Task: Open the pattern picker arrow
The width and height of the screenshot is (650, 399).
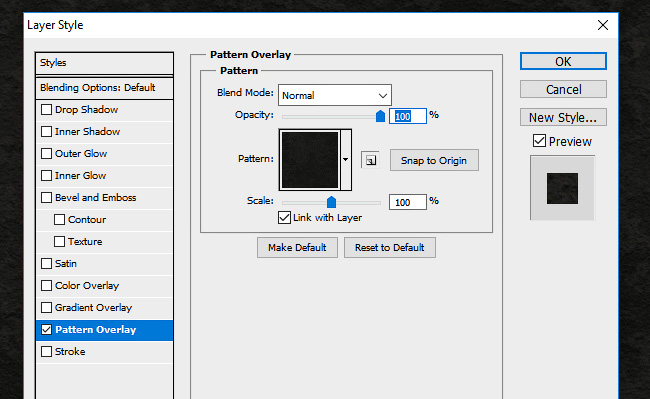Action: tap(345, 160)
